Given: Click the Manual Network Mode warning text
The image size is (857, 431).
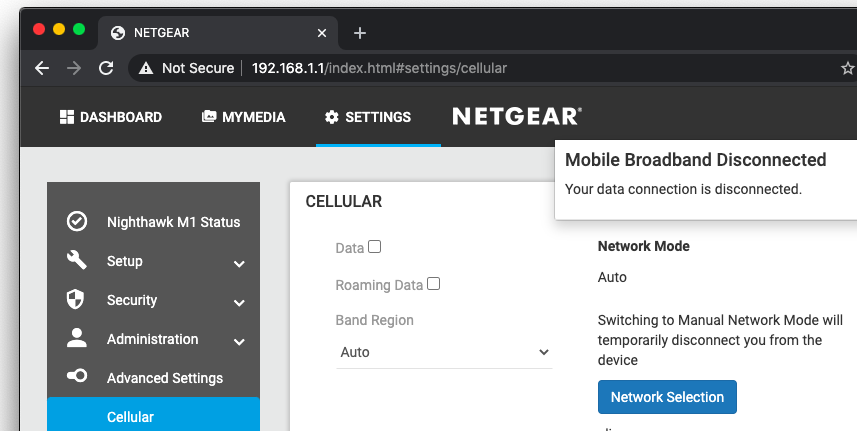Looking at the screenshot, I should coord(720,340).
